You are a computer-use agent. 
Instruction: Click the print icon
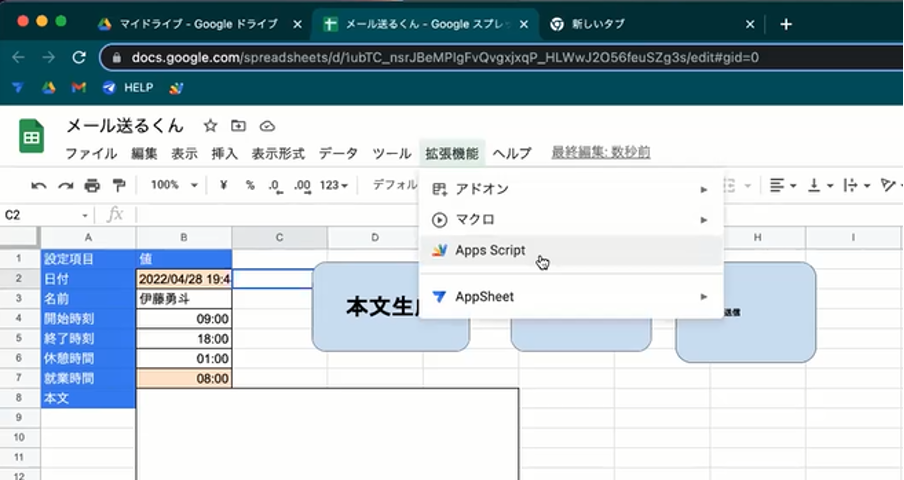point(92,186)
